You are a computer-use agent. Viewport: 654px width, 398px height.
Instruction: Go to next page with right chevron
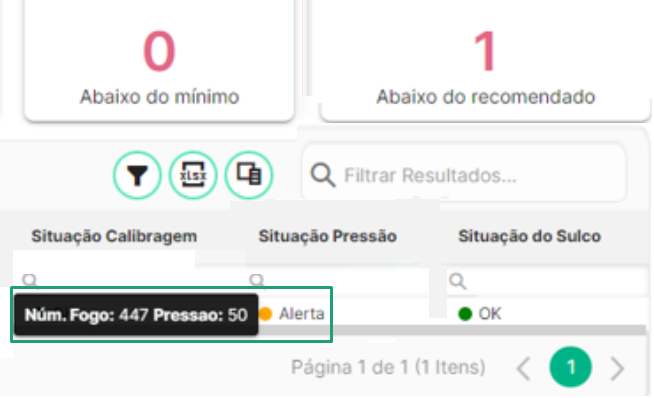tap(617, 368)
